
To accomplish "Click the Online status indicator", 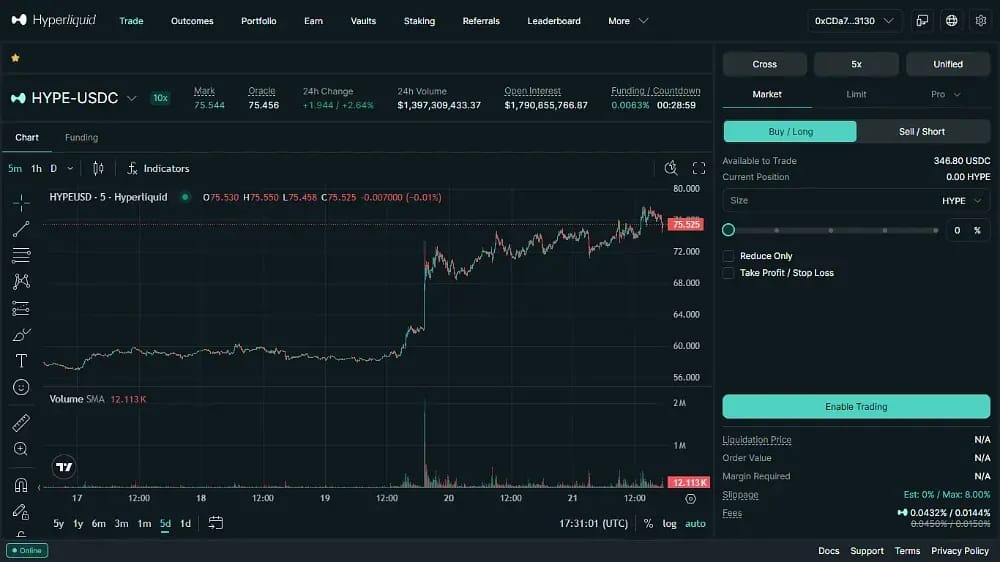I will 27,551.
